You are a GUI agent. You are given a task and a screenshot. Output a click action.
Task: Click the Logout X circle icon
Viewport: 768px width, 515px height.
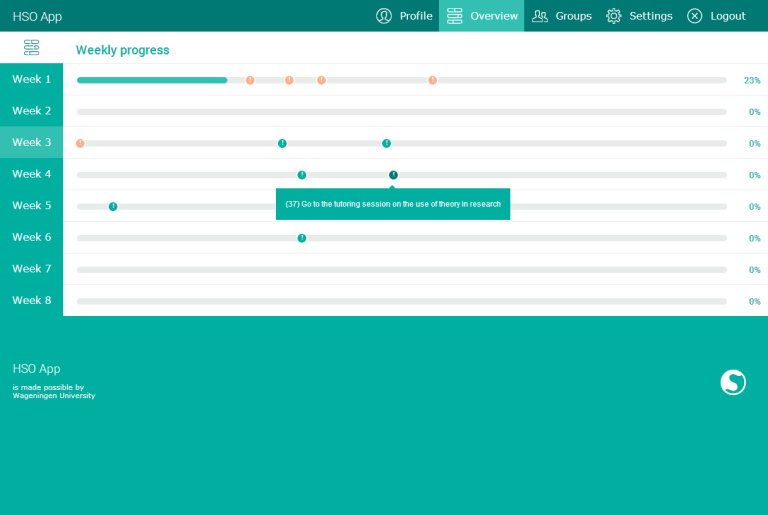(x=695, y=16)
